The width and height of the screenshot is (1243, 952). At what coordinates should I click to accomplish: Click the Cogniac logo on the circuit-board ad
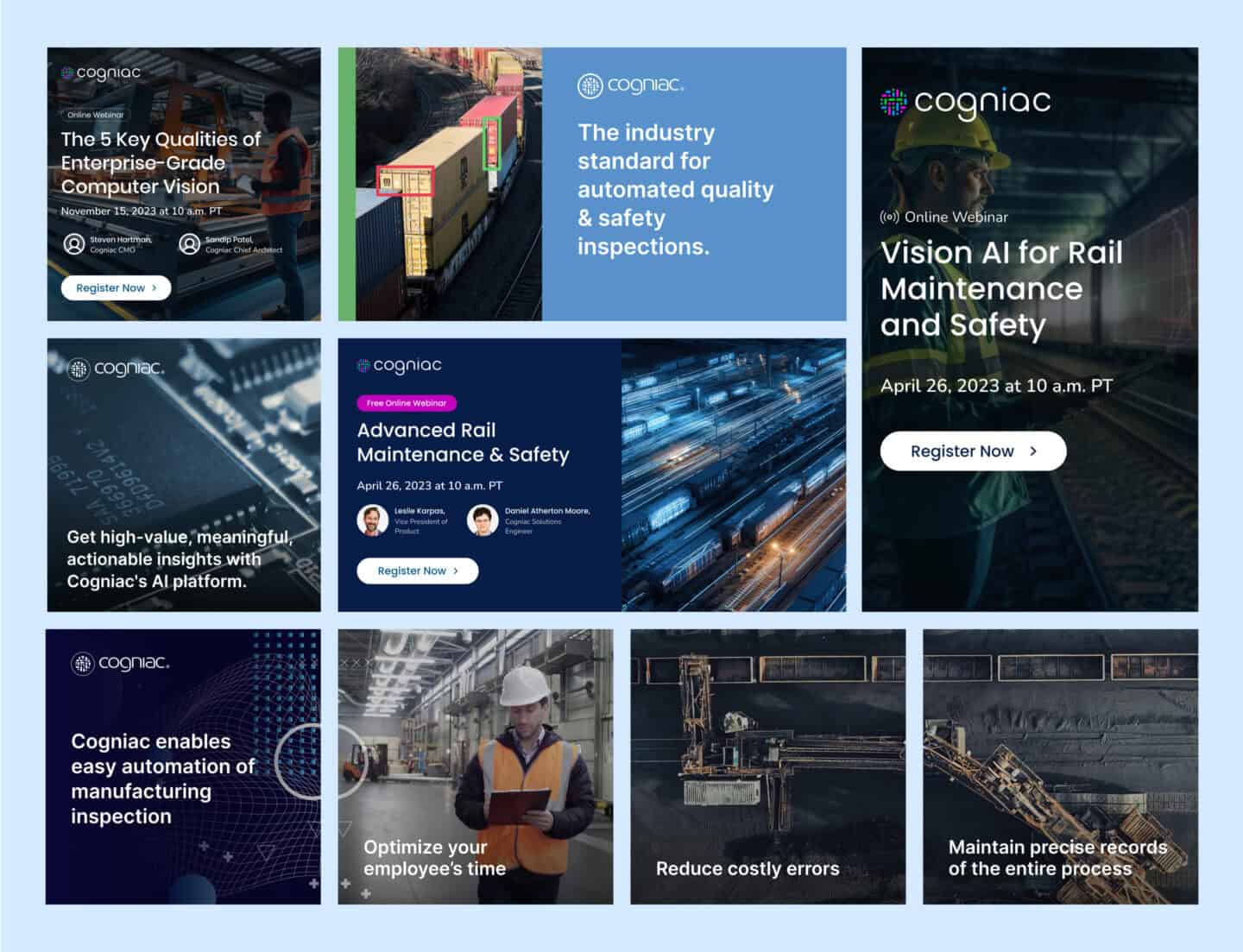tap(116, 369)
